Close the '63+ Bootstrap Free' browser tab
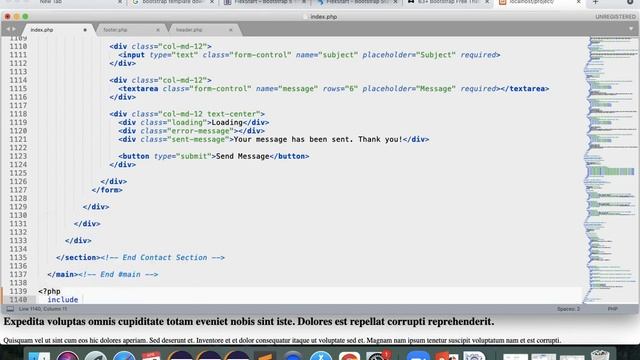Screen dimensions: 640x360 click(x=487, y=2)
